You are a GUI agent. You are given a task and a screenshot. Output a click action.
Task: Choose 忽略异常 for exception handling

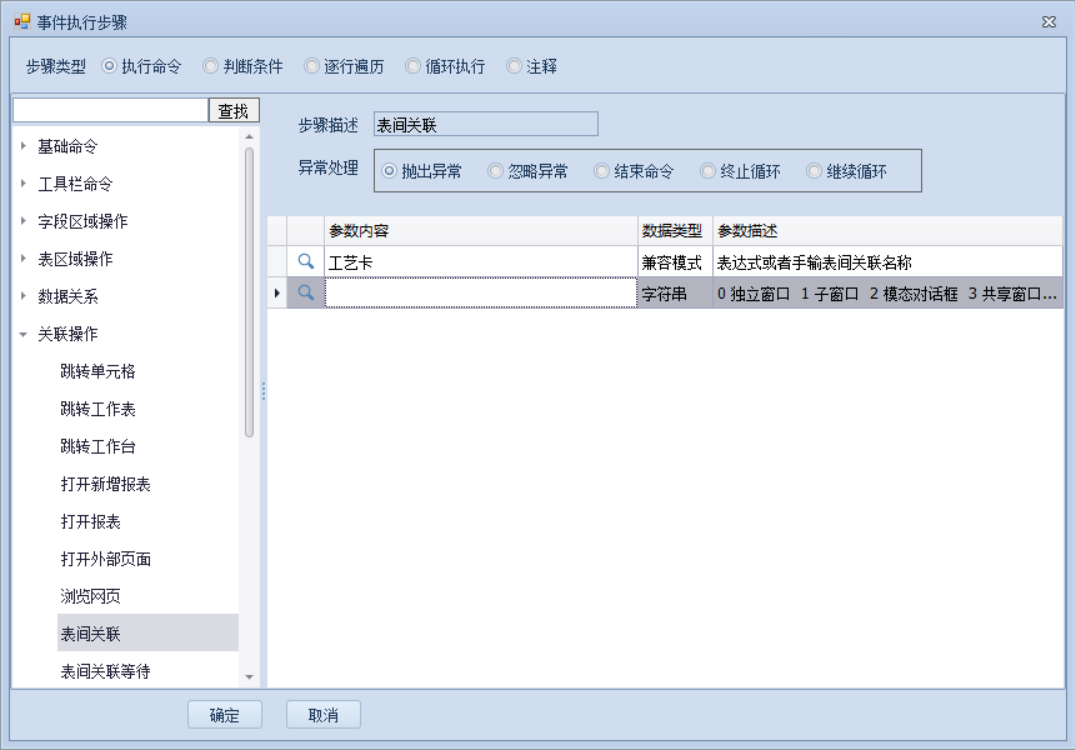[x=496, y=171]
